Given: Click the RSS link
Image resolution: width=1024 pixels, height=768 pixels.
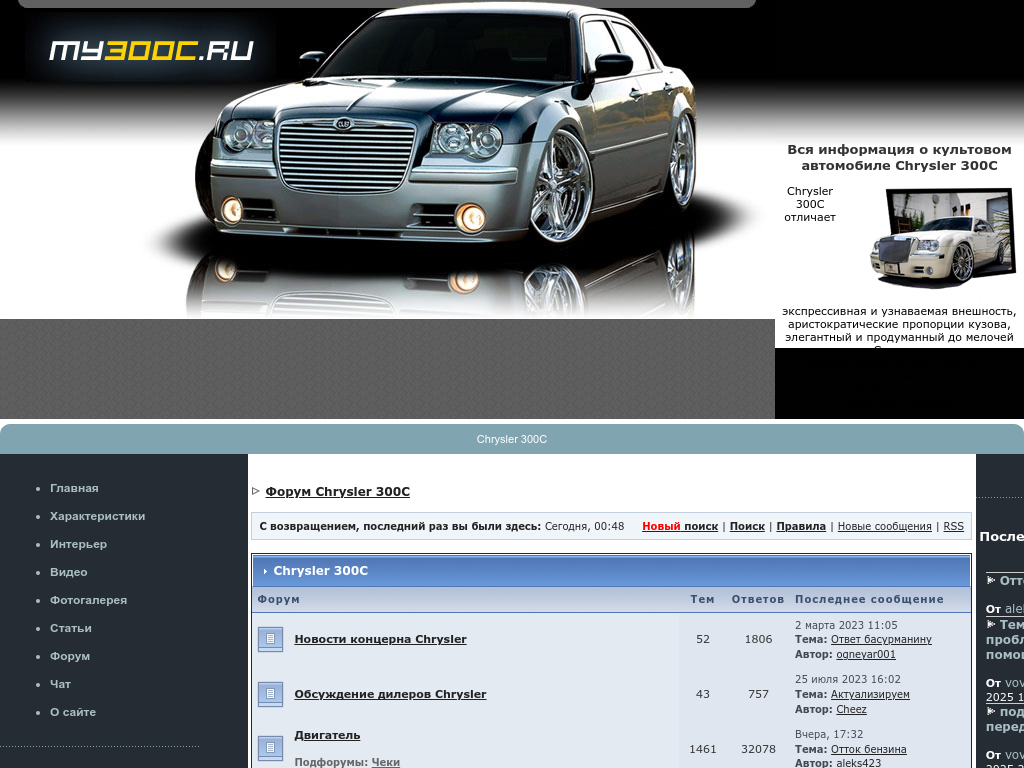Looking at the screenshot, I should point(953,526).
